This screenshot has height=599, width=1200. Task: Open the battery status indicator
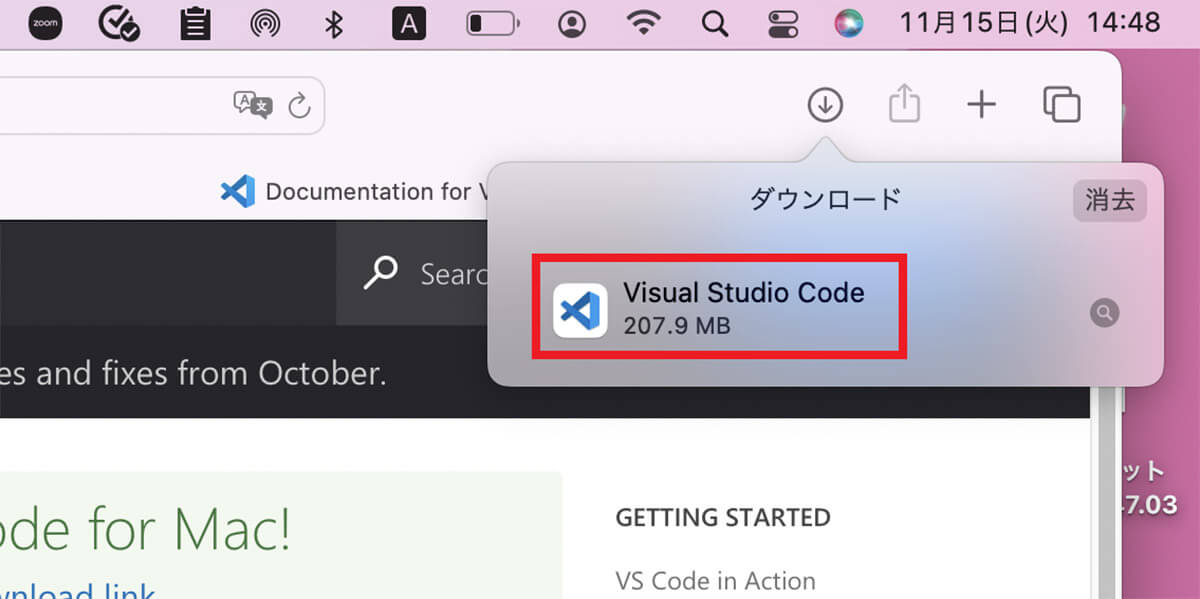[491, 23]
